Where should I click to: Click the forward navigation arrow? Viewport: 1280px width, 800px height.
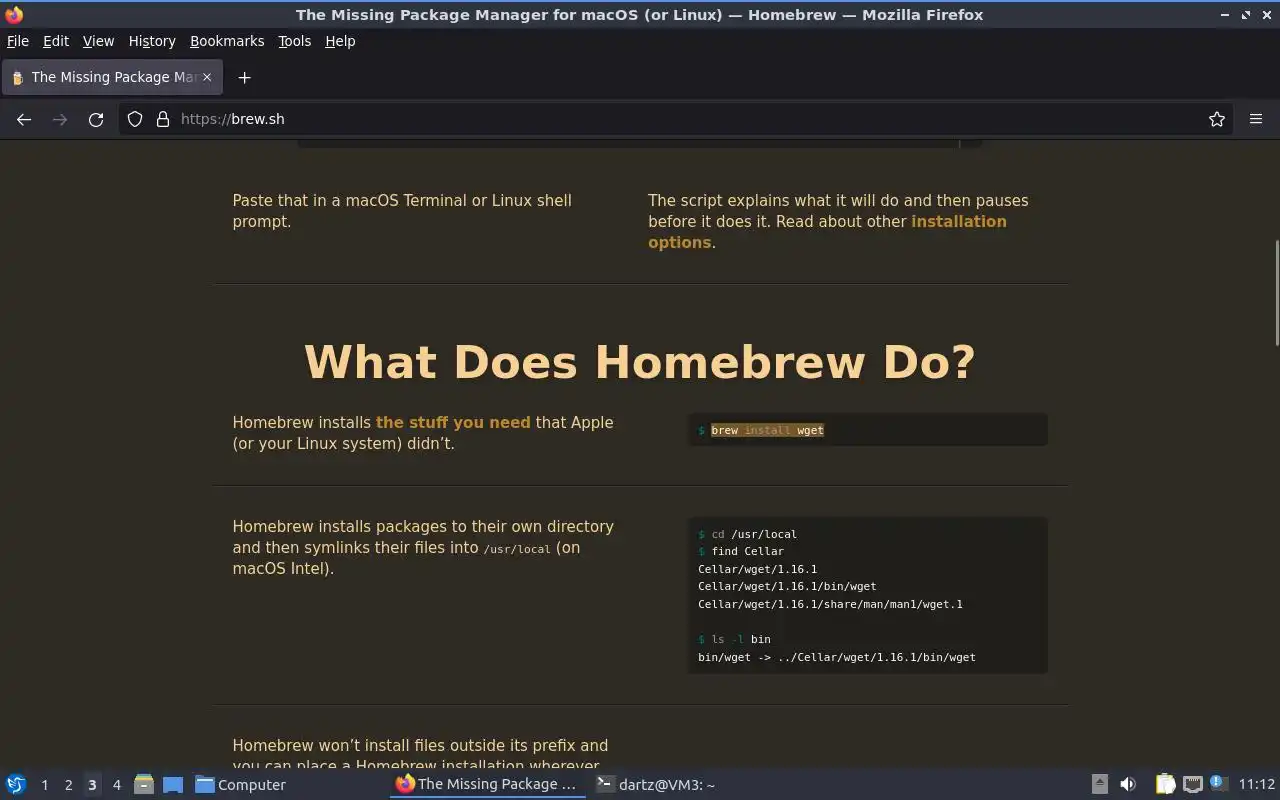coord(60,119)
